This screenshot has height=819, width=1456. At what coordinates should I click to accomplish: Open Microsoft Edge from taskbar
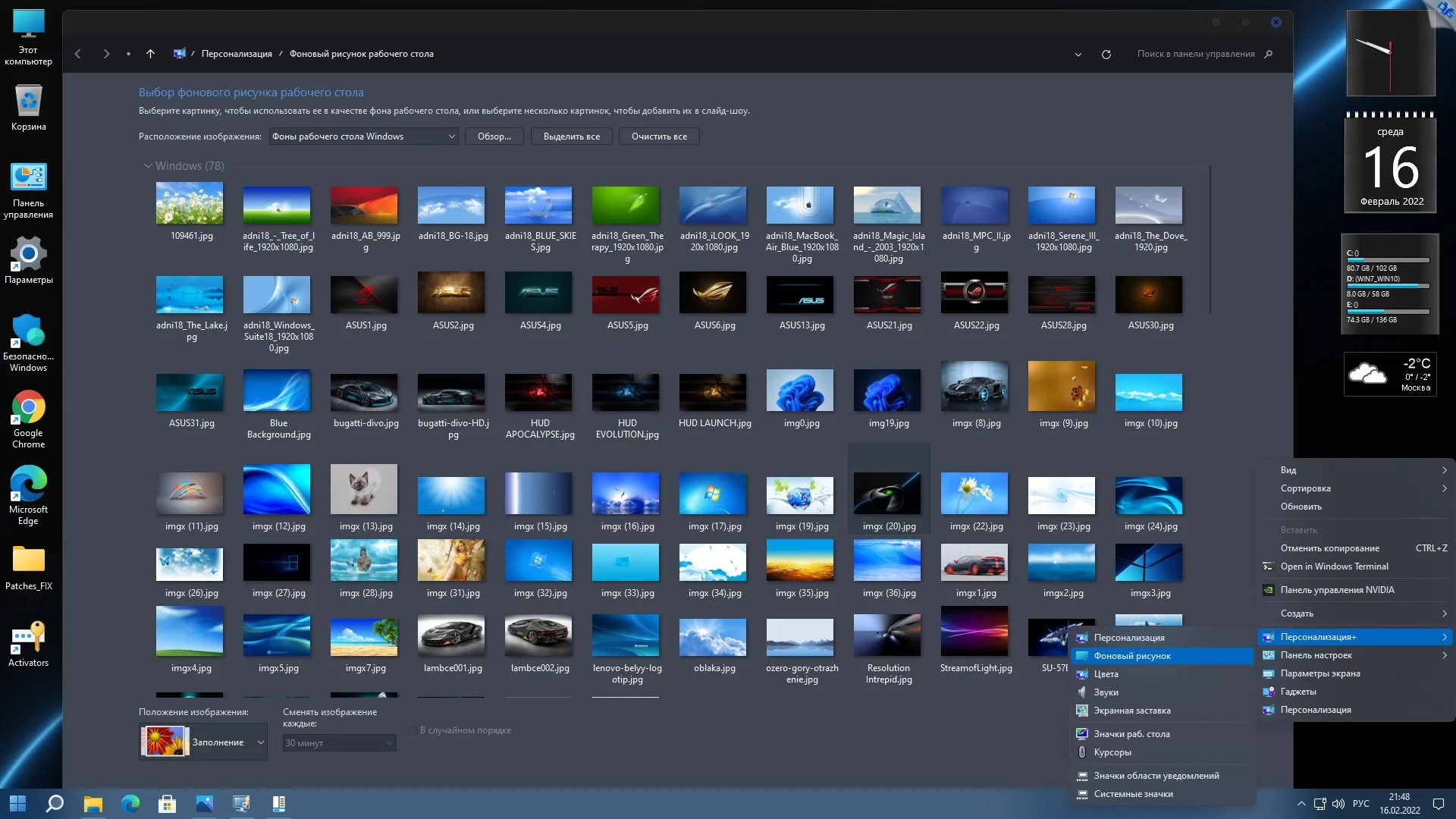click(x=130, y=803)
